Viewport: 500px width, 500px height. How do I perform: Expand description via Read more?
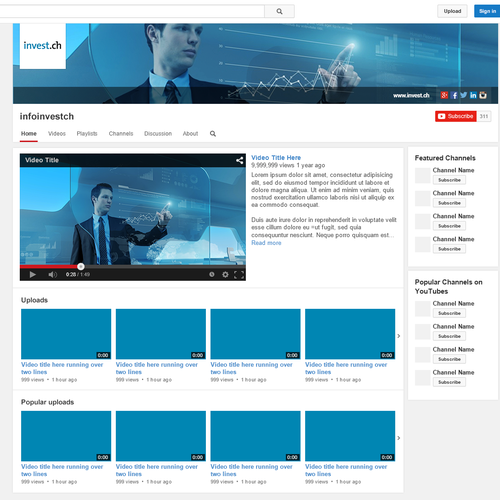point(266,243)
